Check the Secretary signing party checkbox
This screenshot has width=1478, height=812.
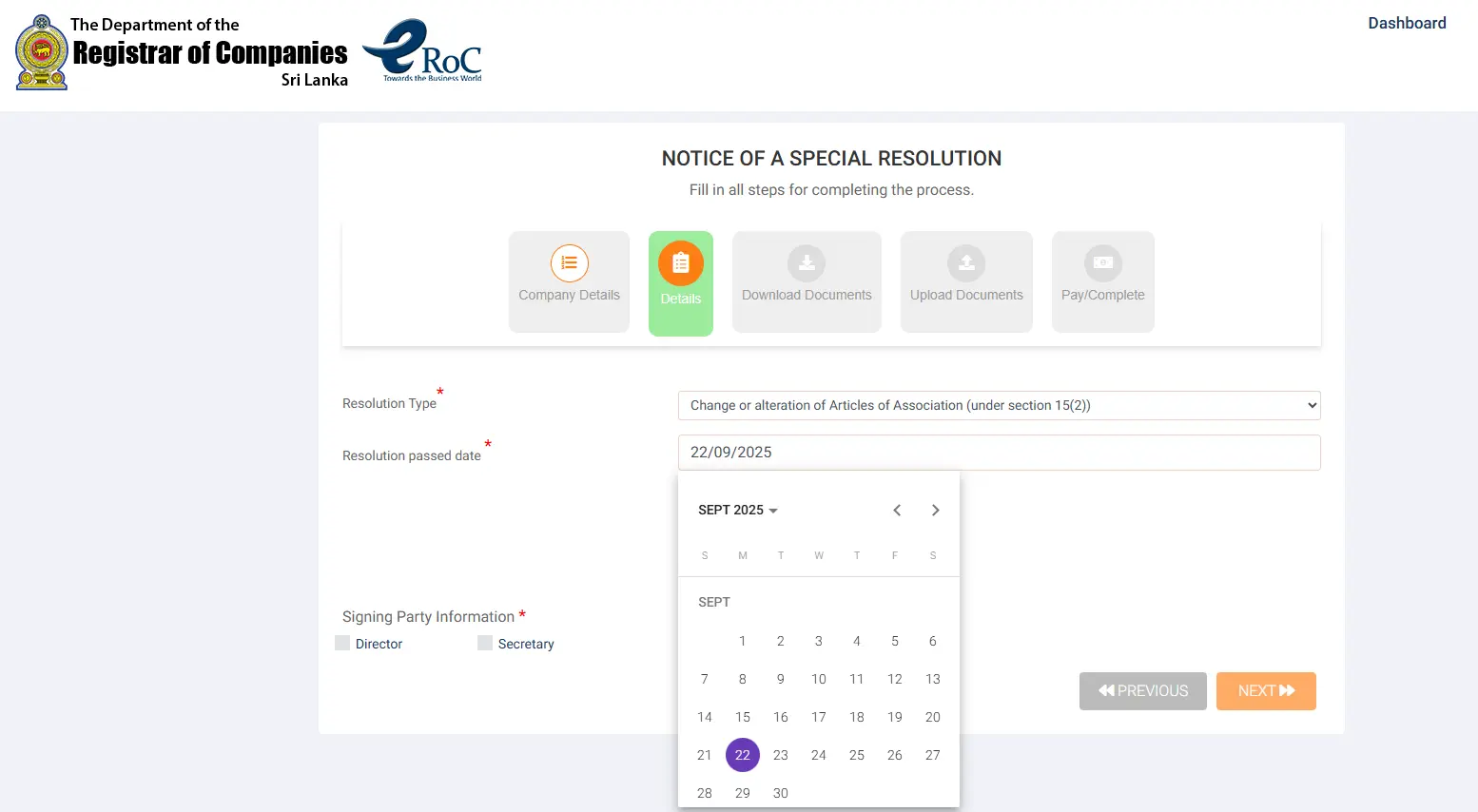pyautogui.click(x=484, y=643)
